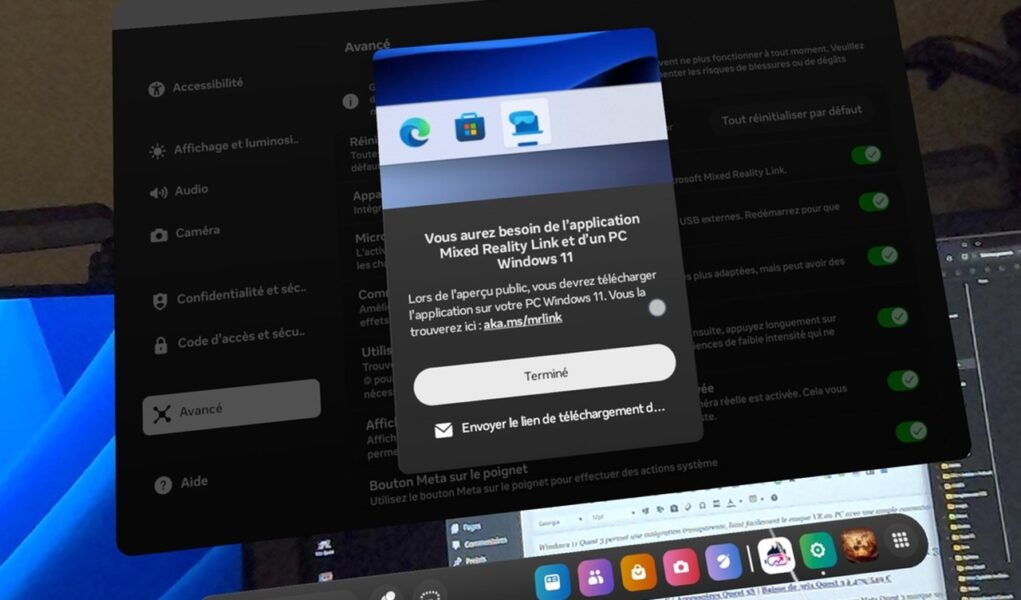
Task: Open the green Settings gear in the dock
Action: tap(818, 549)
